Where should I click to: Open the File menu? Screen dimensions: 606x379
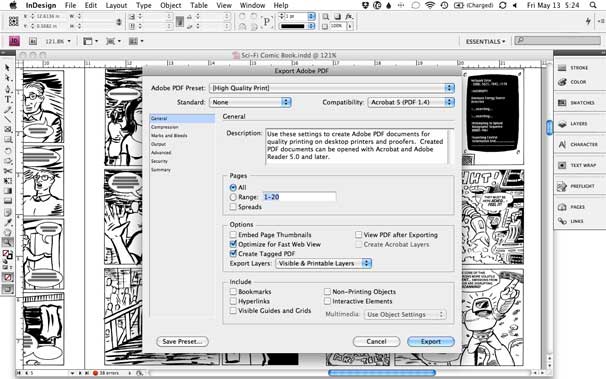click(x=70, y=5)
